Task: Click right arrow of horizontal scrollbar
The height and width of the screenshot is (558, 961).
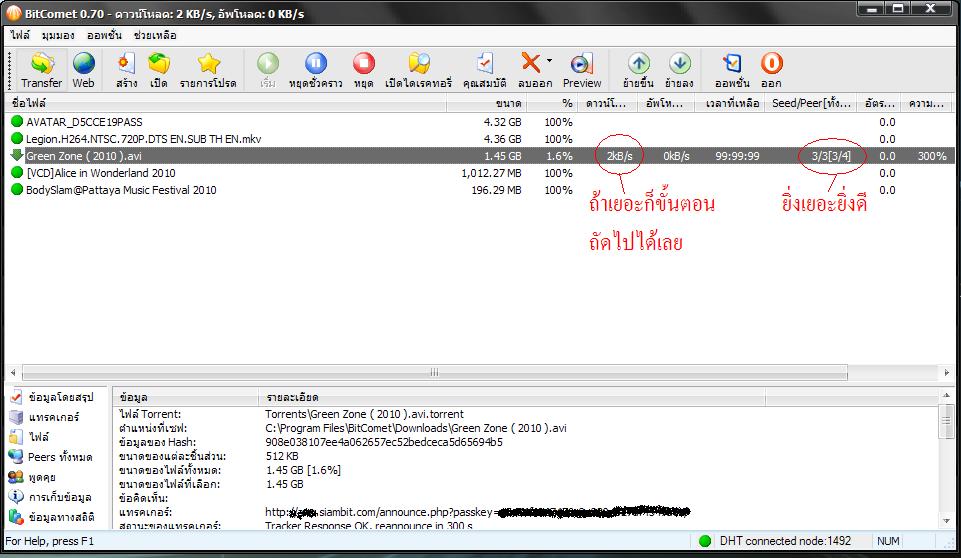Action: (x=947, y=372)
